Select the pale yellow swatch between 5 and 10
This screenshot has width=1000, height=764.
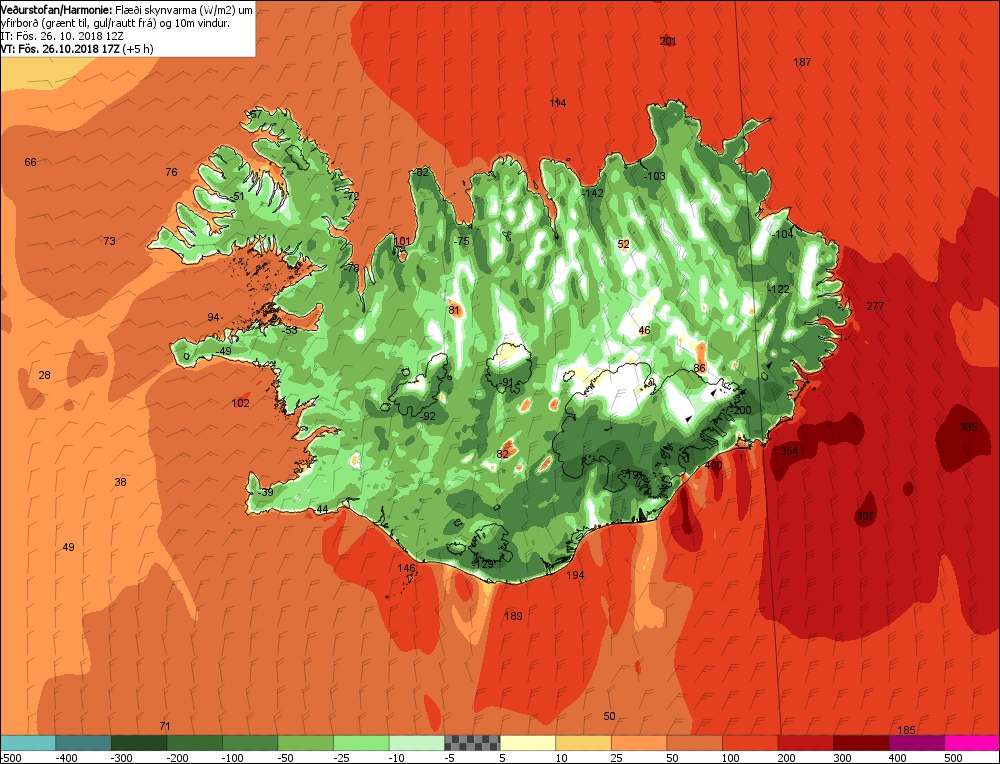pyautogui.click(x=527, y=743)
